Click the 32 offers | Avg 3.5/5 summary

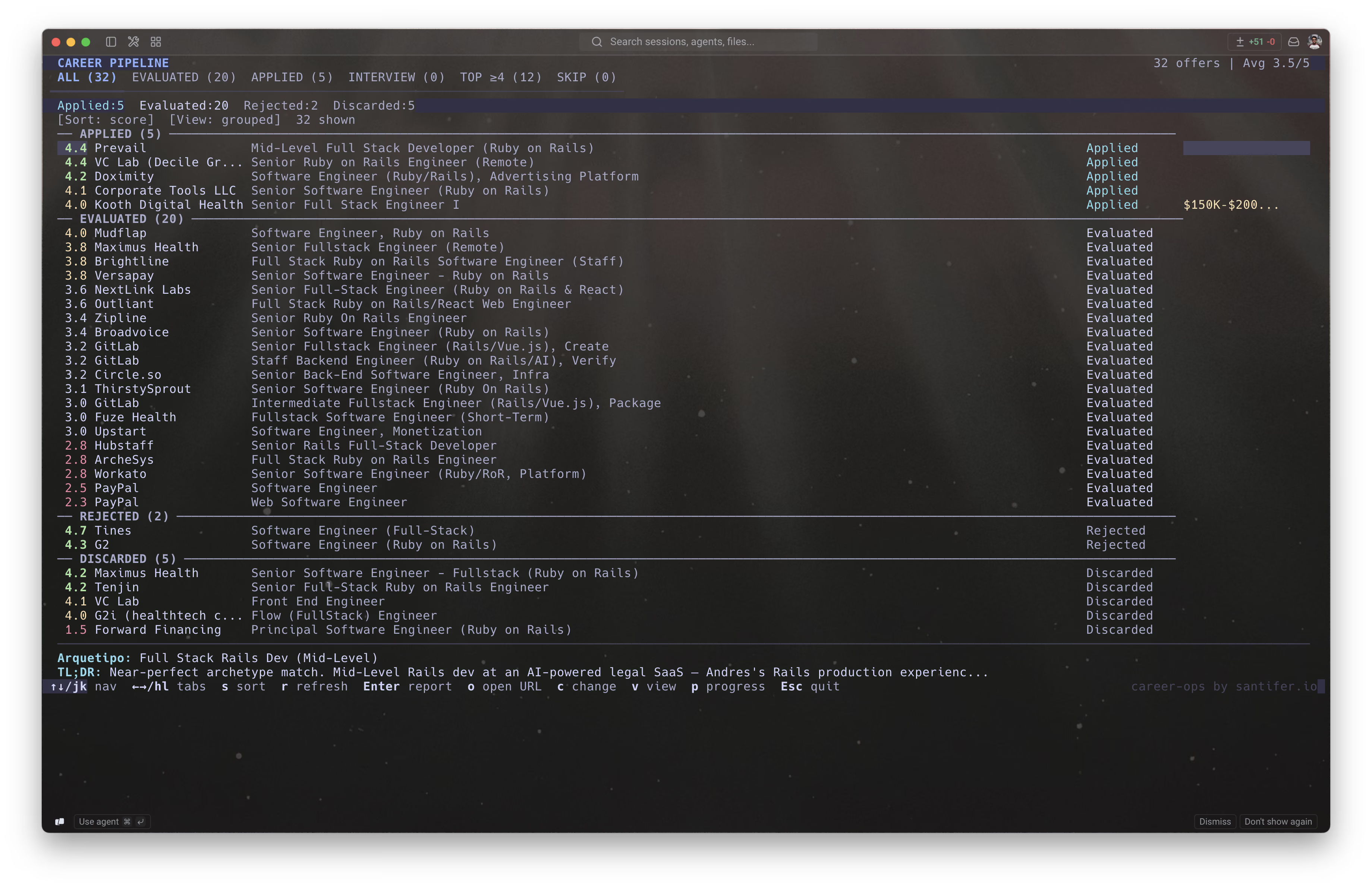coord(1231,63)
